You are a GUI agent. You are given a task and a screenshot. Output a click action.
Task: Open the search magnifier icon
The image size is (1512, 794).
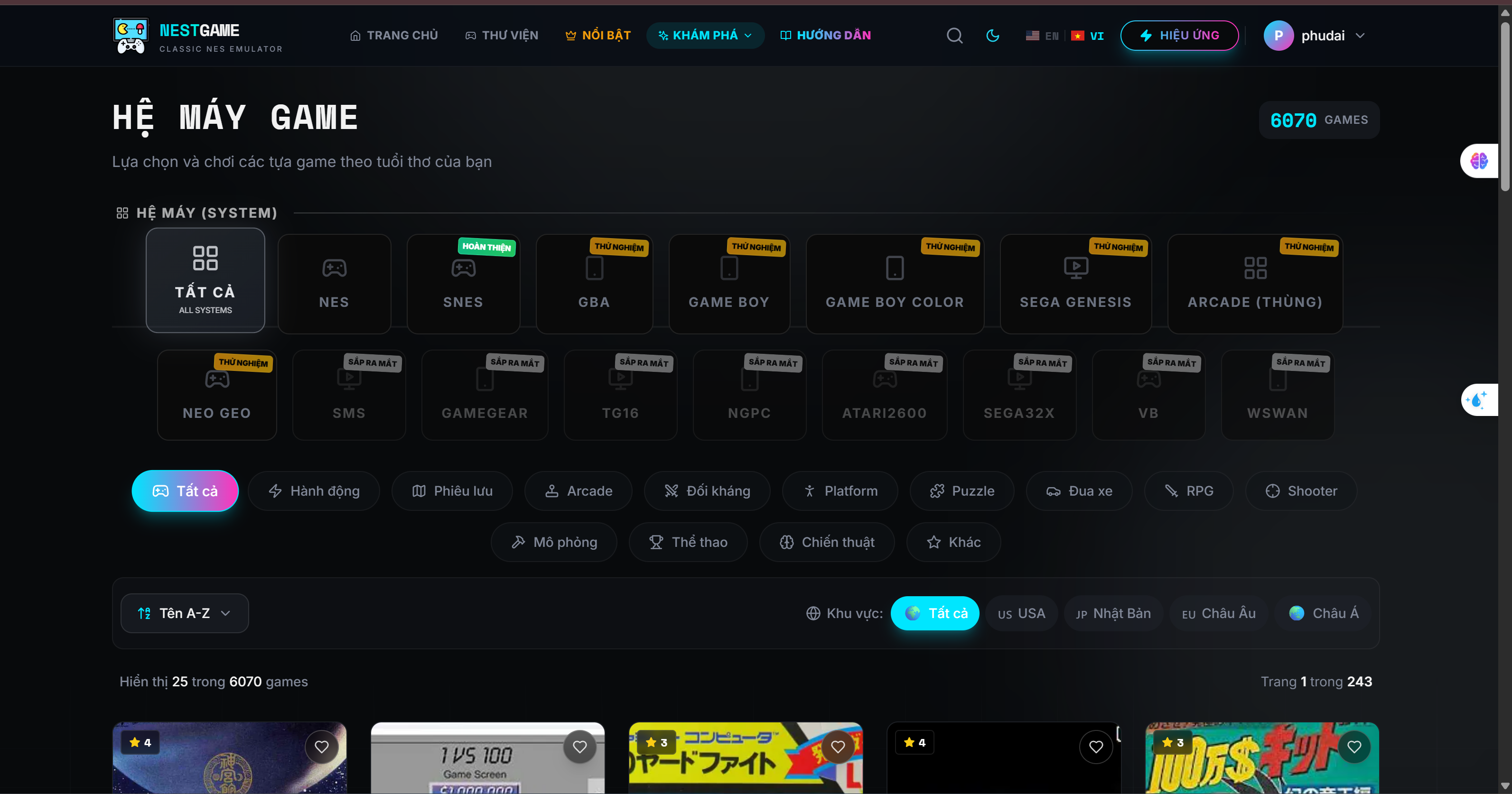[x=954, y=36]
